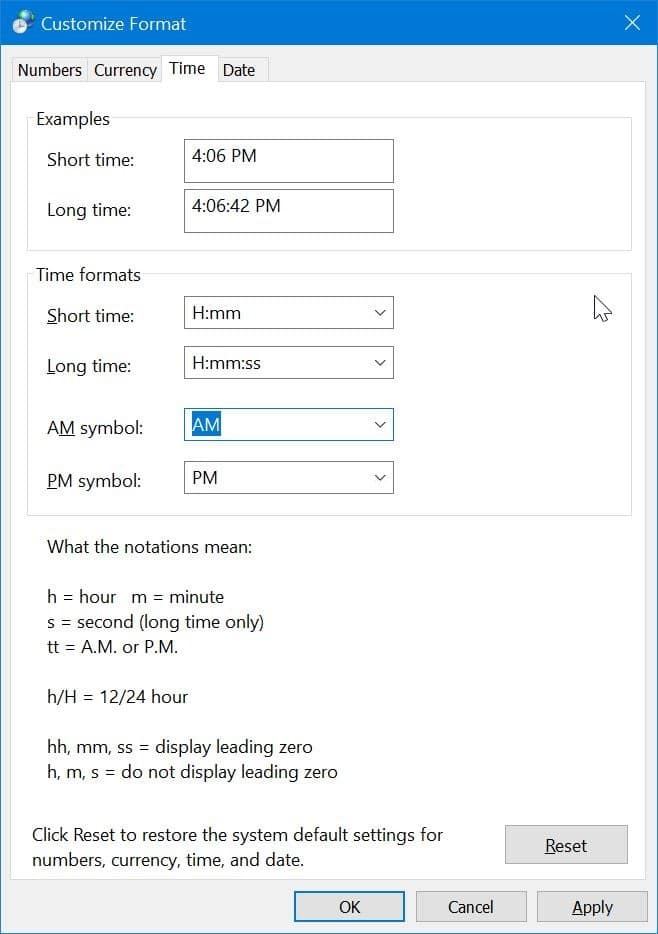658x934 pixels.
Task: Expand the Long time format dropdown arrow
Action: [x=380, y=363]
